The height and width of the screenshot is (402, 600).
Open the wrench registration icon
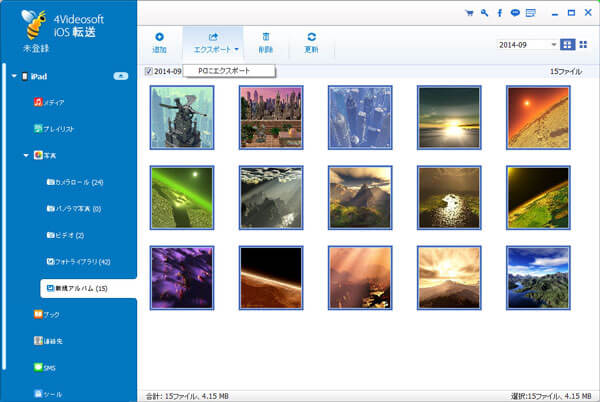(x=484, y=13)
